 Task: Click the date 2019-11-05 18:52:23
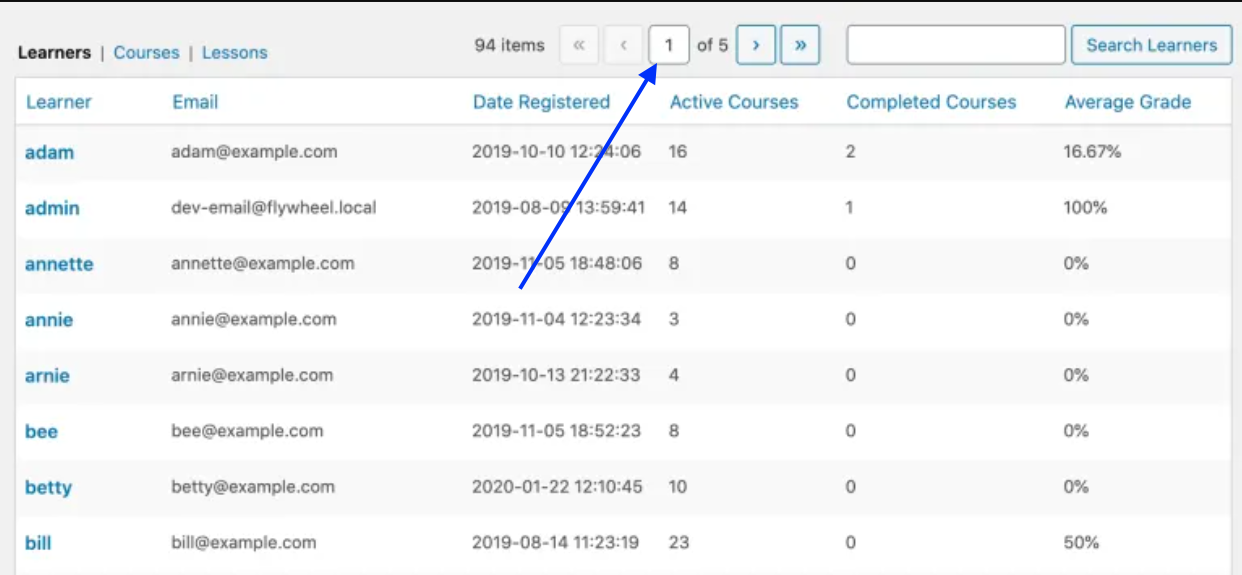pyautogui.click(x=556, y=431)
